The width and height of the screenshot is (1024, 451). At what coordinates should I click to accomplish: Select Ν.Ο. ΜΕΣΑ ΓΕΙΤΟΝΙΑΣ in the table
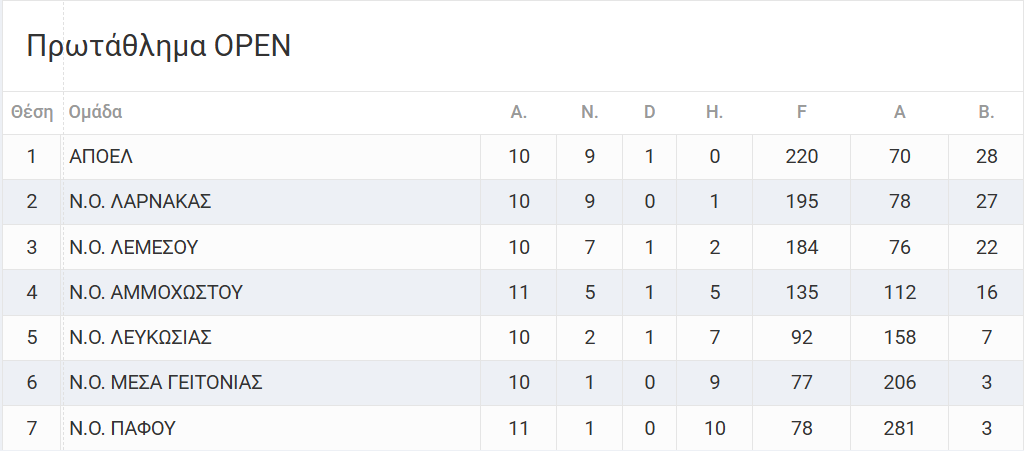165,382
